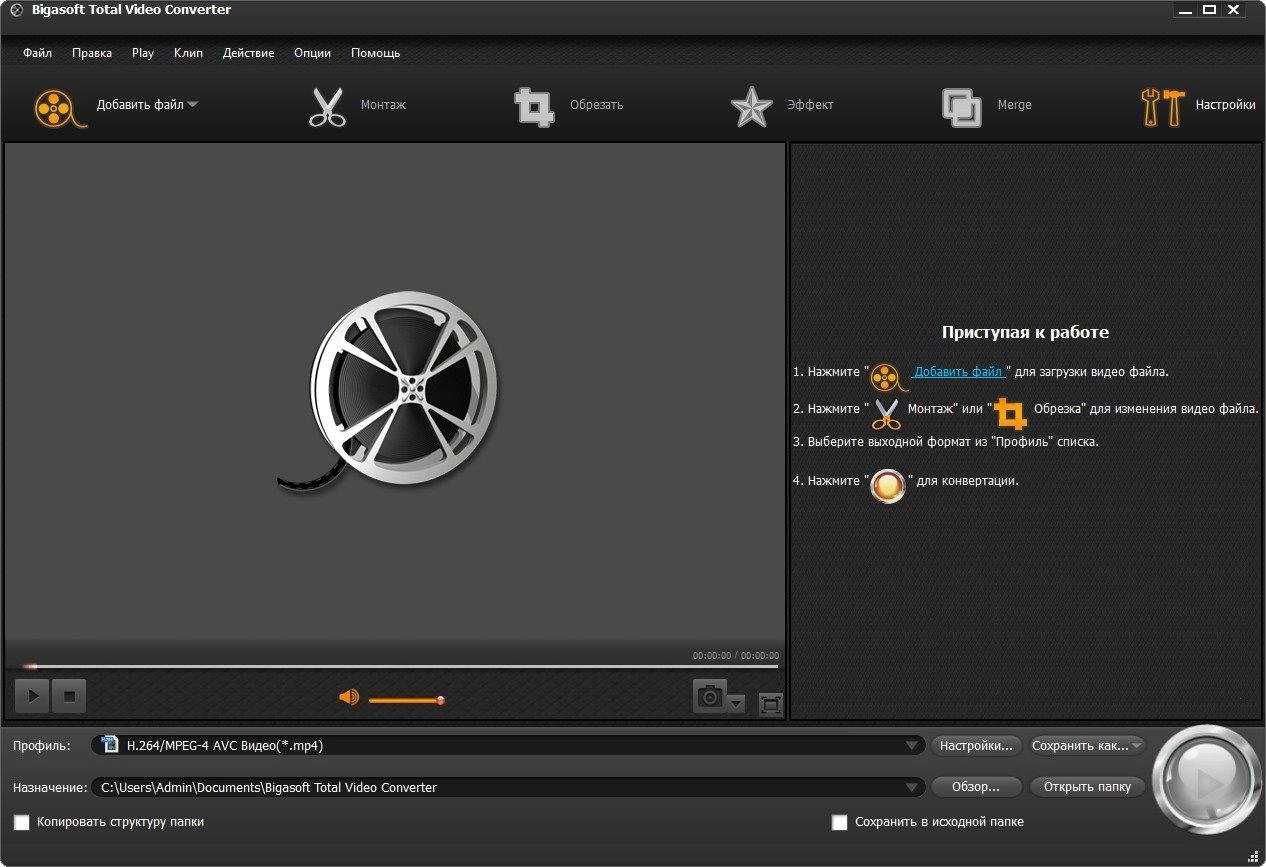This screenshot has height=867, width=1266.
Task: Click the scissors icon in step 2
Action: (886, 413)
